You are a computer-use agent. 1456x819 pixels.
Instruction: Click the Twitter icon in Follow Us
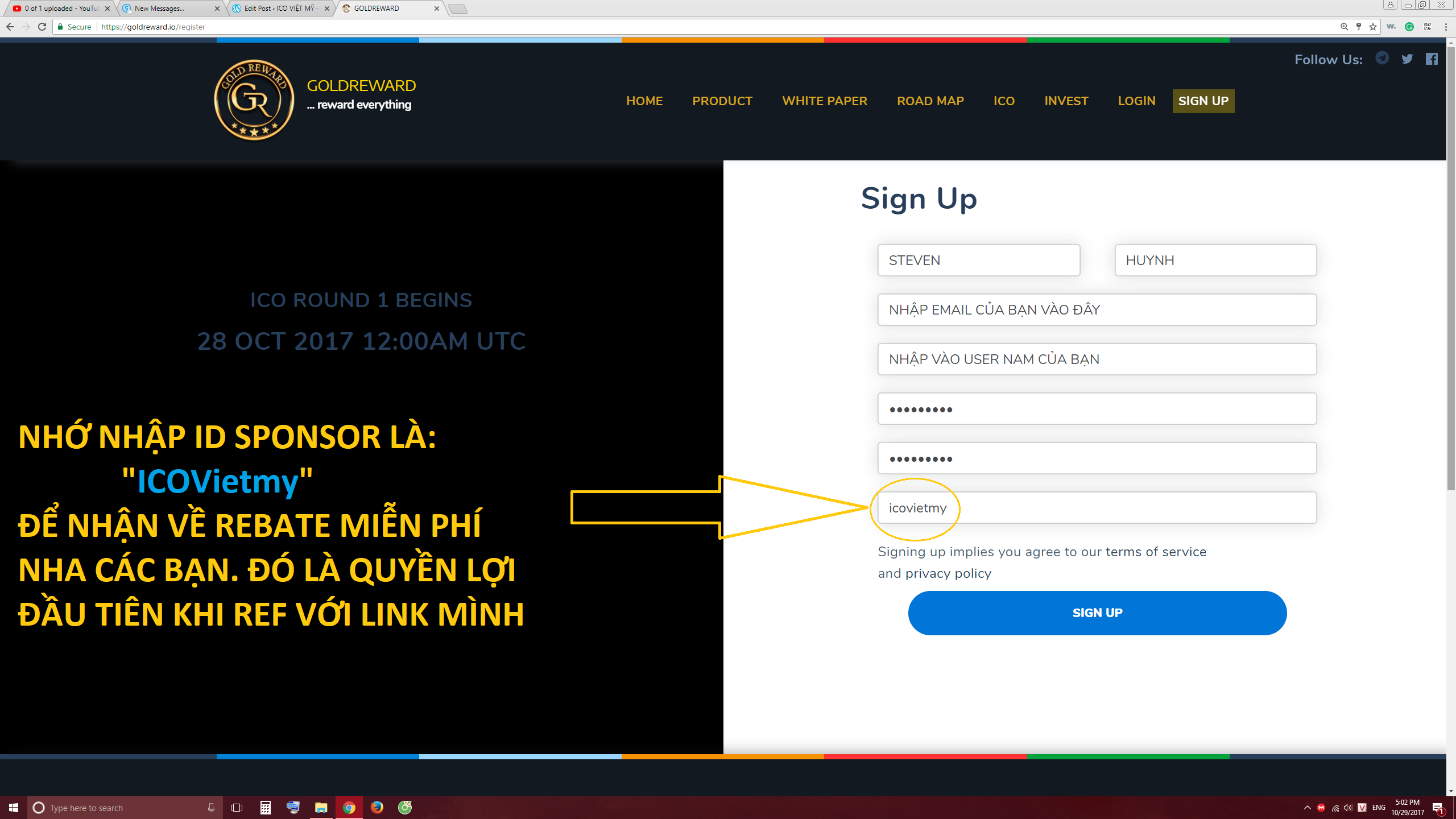pyautogui.click(x=1408, y=58)
